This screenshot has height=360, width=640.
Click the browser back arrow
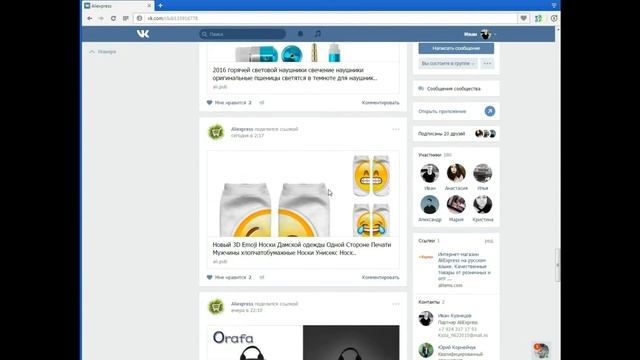click(89, 18)
